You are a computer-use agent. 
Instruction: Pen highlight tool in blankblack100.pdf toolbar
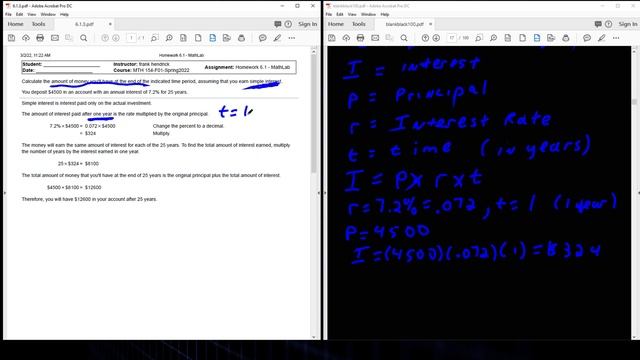pos(602,38)
